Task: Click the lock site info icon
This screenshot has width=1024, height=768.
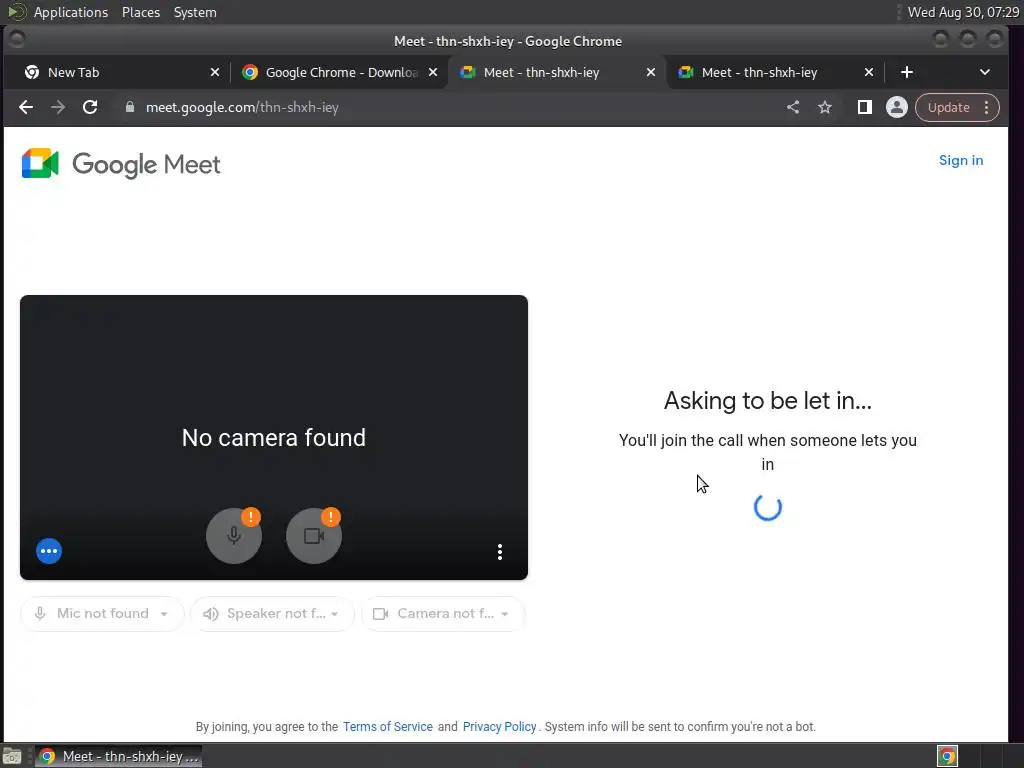Action: (x=129, y=107)
